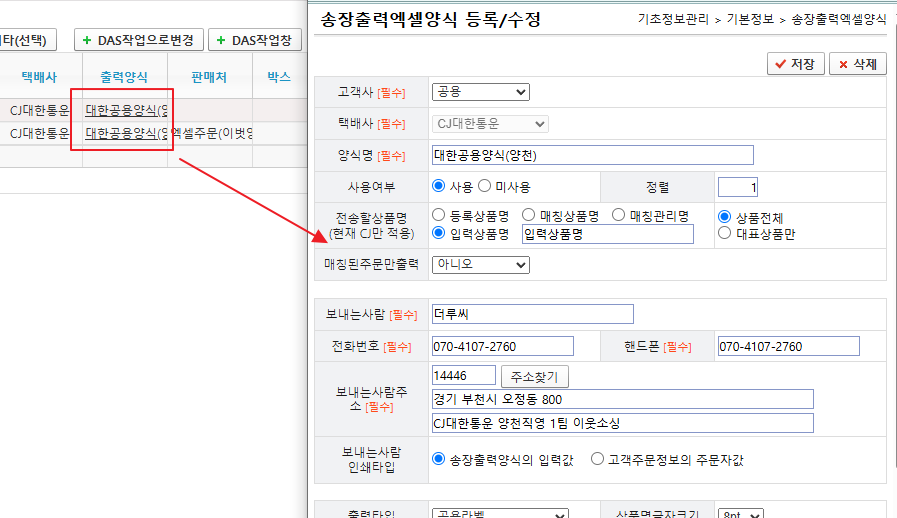Select the 상품전체 radio option
This screenshot has height=518, width=897.
coord(725,217)
